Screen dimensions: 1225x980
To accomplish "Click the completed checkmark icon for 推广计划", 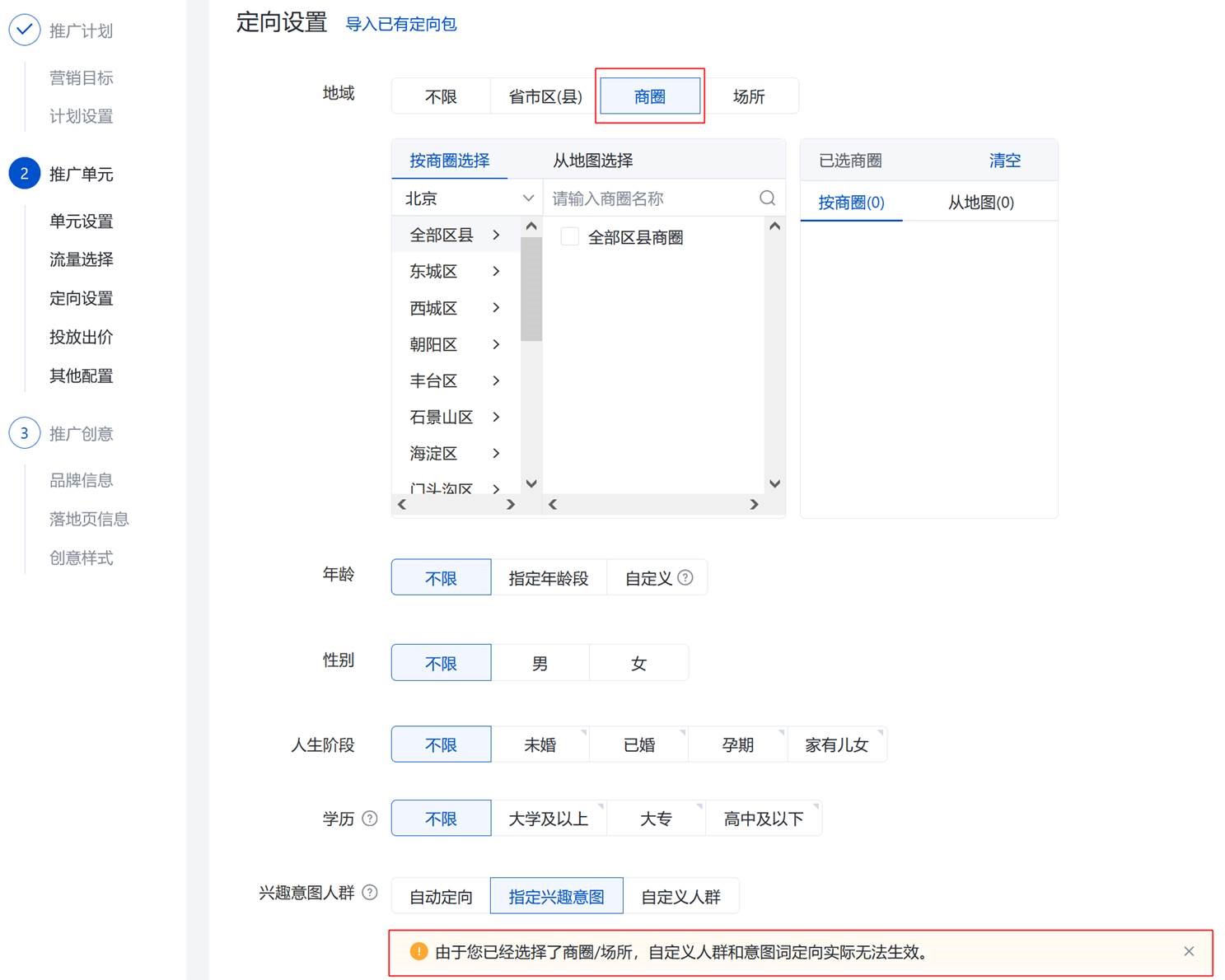I will [24, 30].
